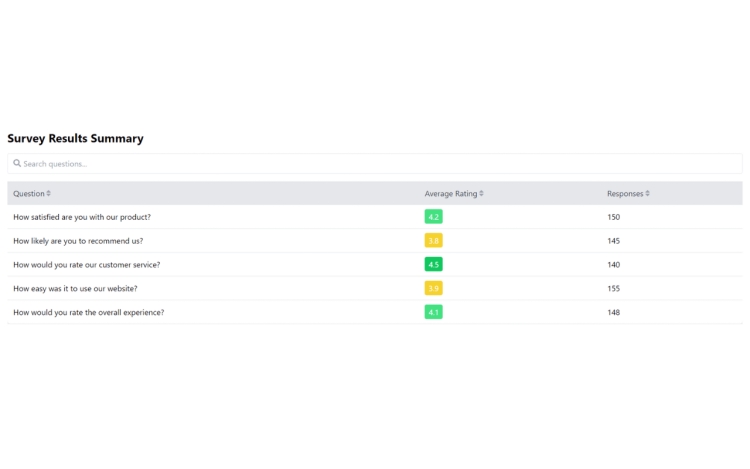The width and height of the screenshot is (750, 469).
Task: Click "How would you rate the overall experience?"
Action: click(x=88, y=313)
